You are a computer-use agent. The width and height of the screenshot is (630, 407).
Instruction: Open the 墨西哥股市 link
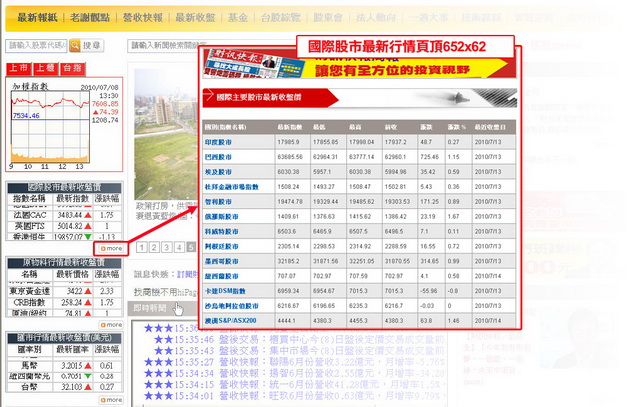pyautogui.click(x=221, y=261)
